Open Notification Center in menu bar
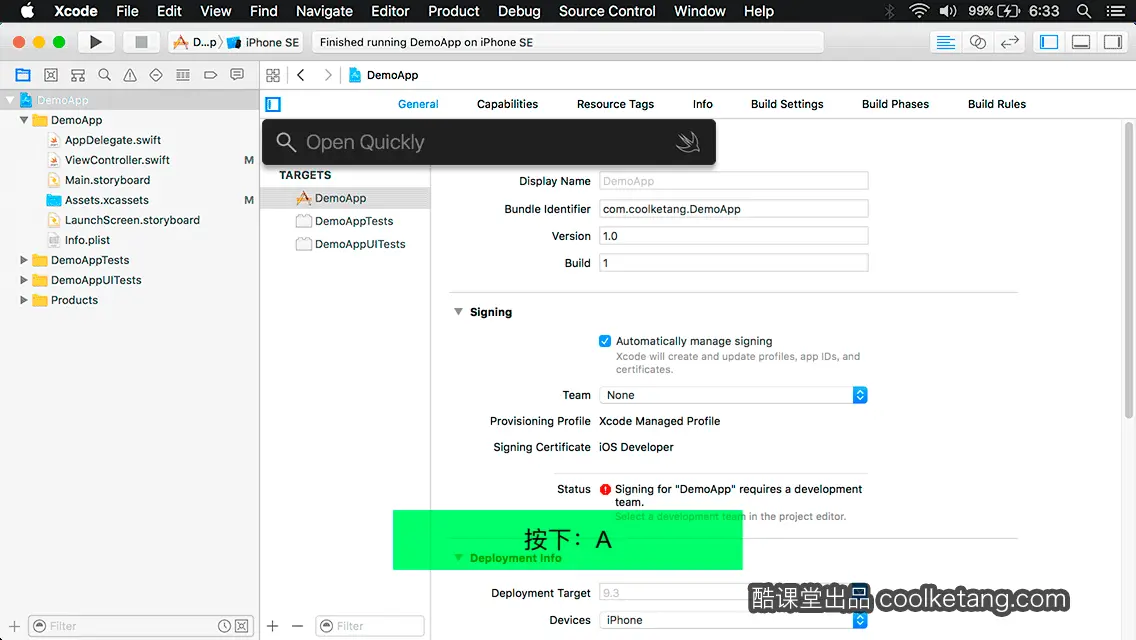 (x=1116, y=11)
